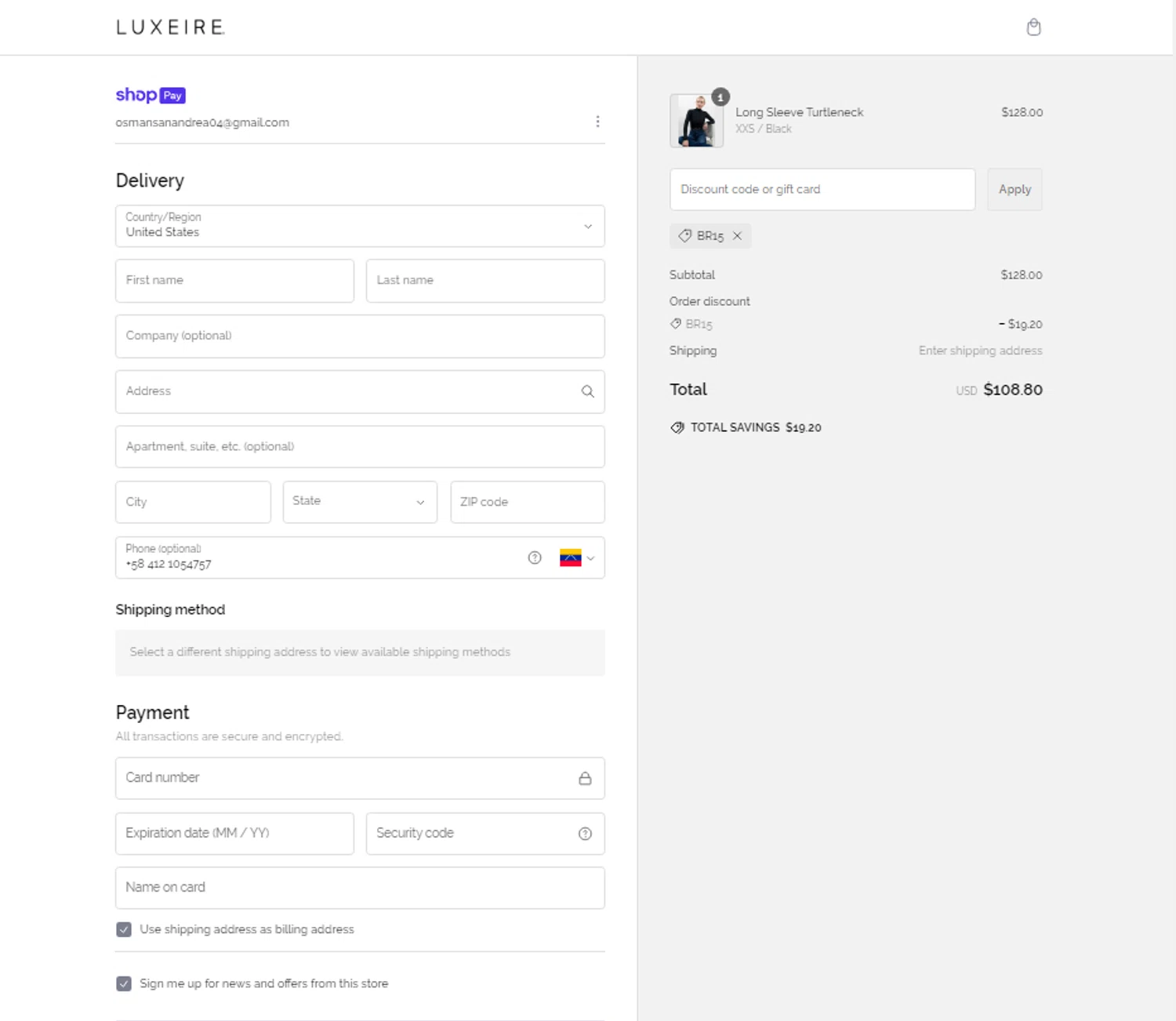Apply the discount code
Image resolution: width=1176 pixels, height=1021 pixels.
pos(1014,189)
